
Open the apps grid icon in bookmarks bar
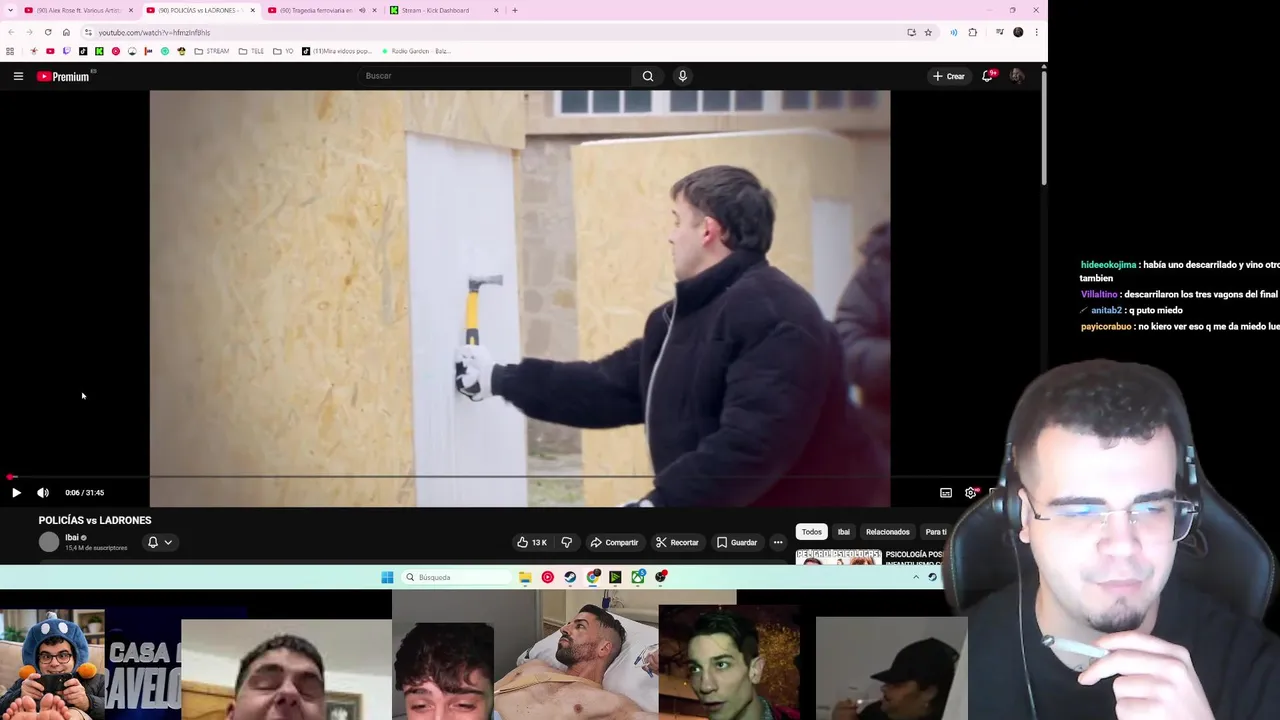[10, 51]
